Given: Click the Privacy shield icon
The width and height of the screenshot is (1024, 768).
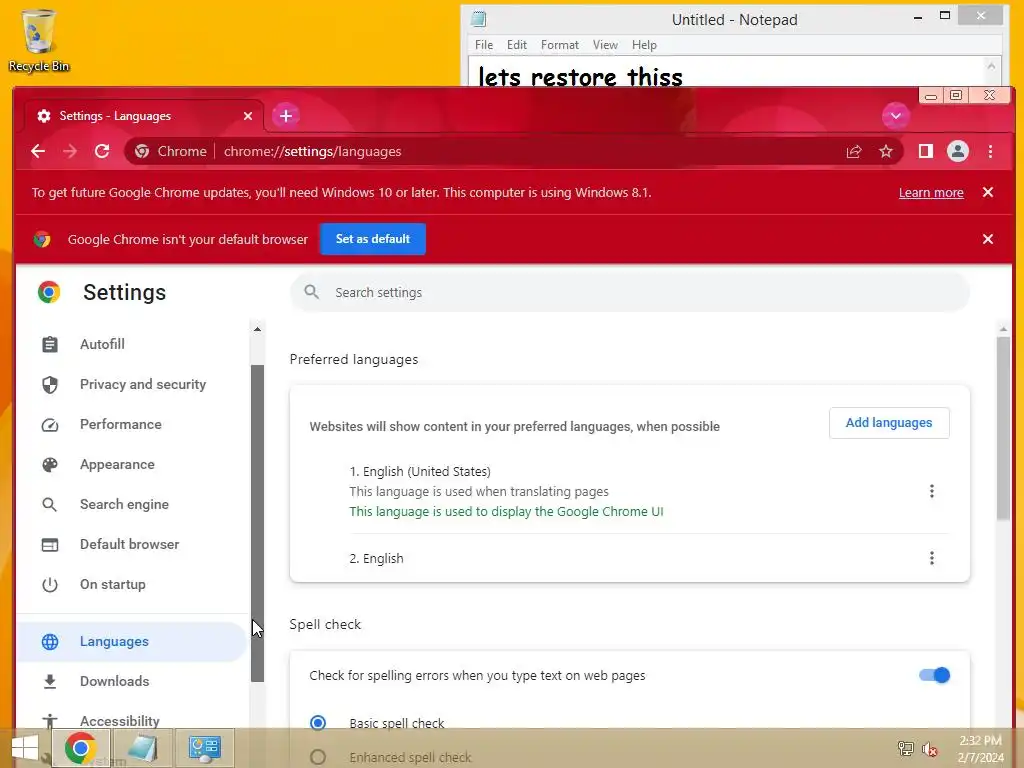Looking at the screenshot, I should pos(50,385).
